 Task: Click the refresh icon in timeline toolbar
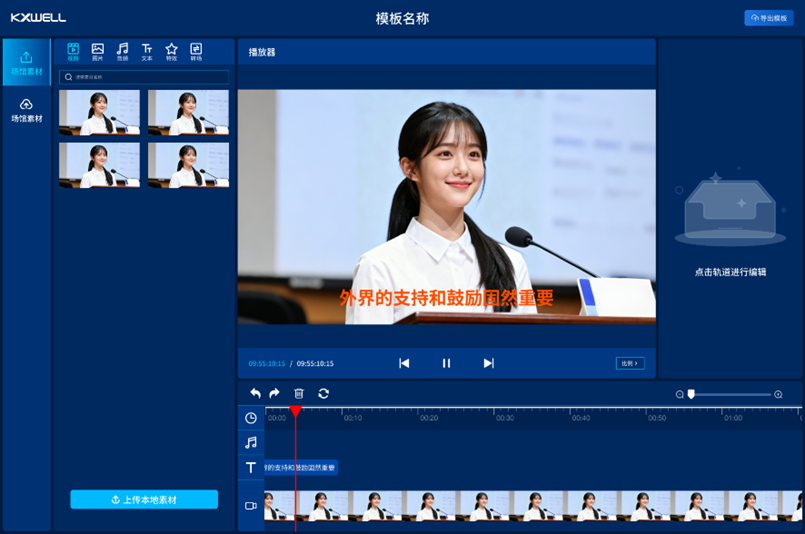(323, 394)
